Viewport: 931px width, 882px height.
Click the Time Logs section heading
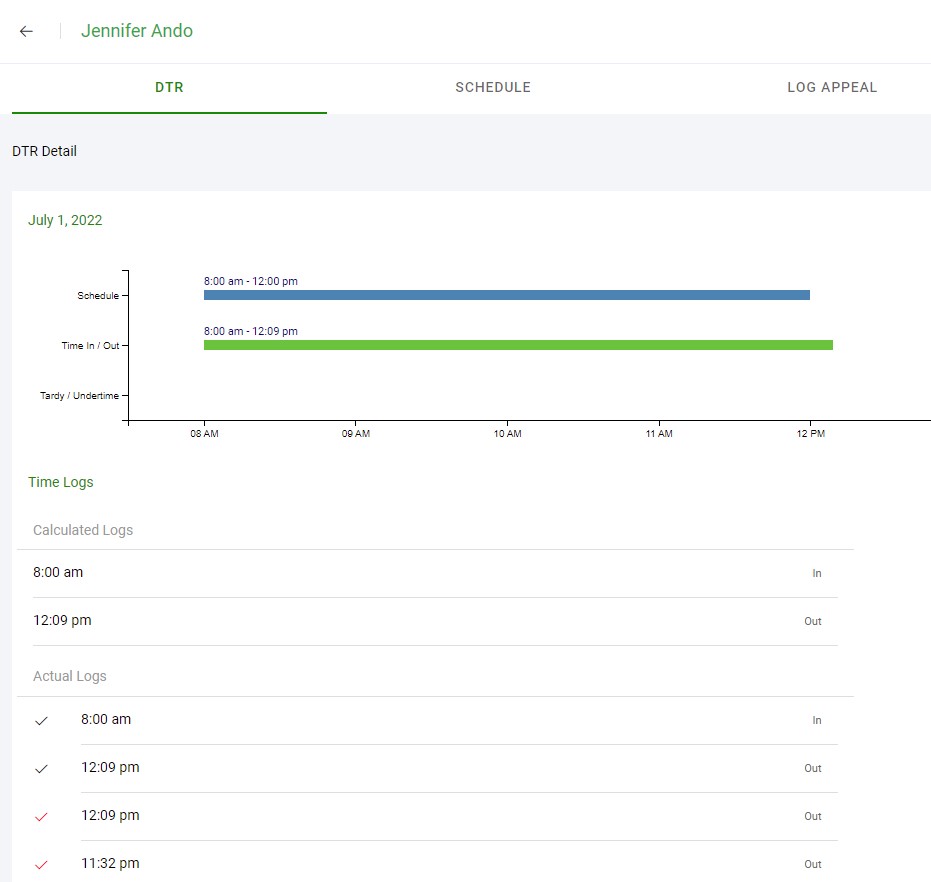(x=61, y=482)
